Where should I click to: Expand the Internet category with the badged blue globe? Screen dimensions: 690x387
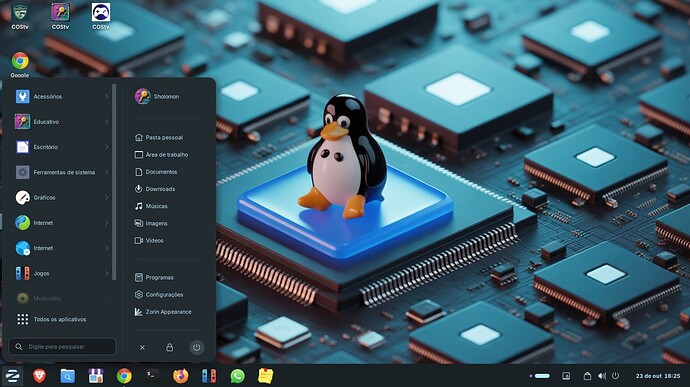pos(61,248)
